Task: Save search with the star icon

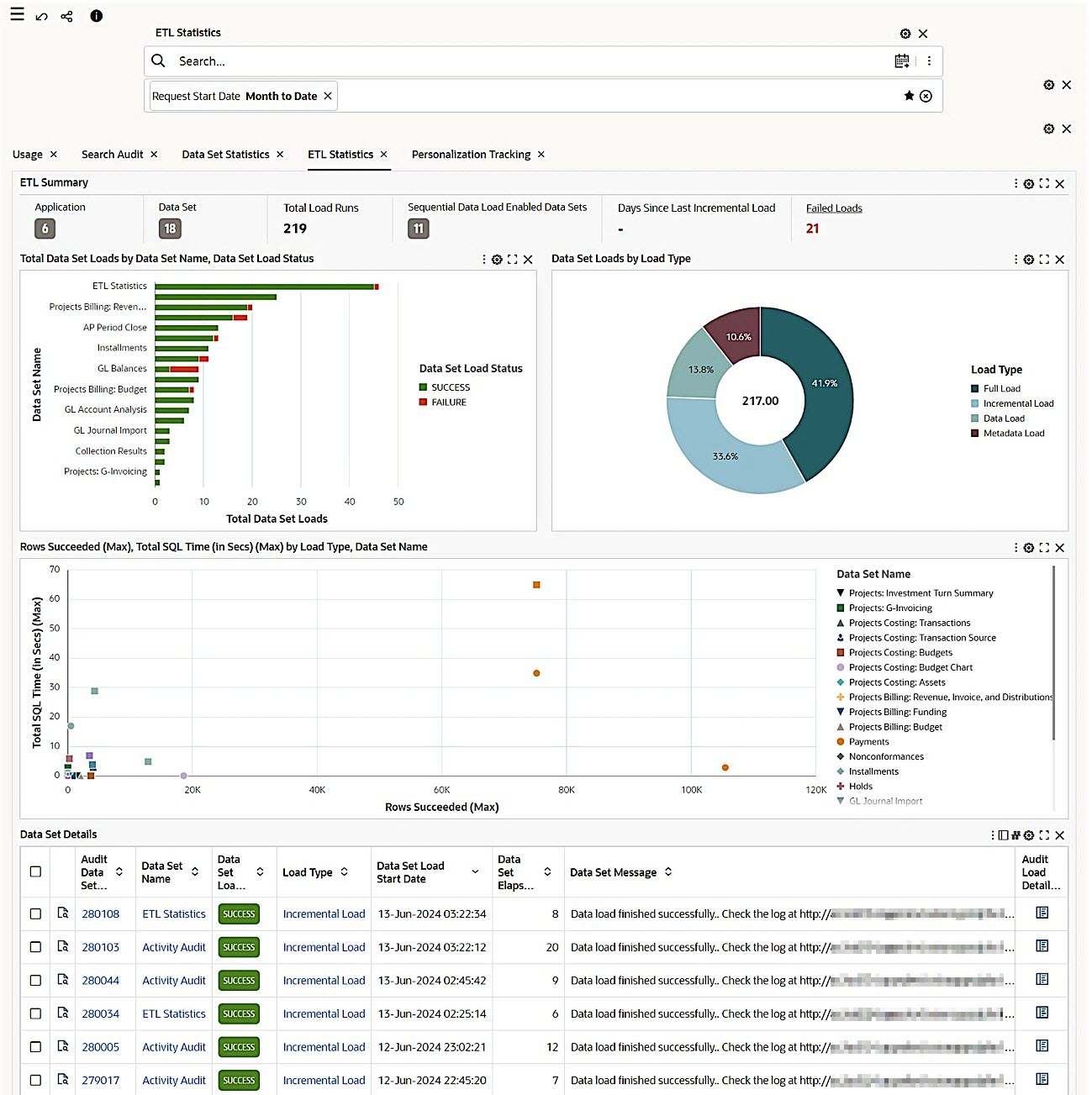Action: click(909, 96)
